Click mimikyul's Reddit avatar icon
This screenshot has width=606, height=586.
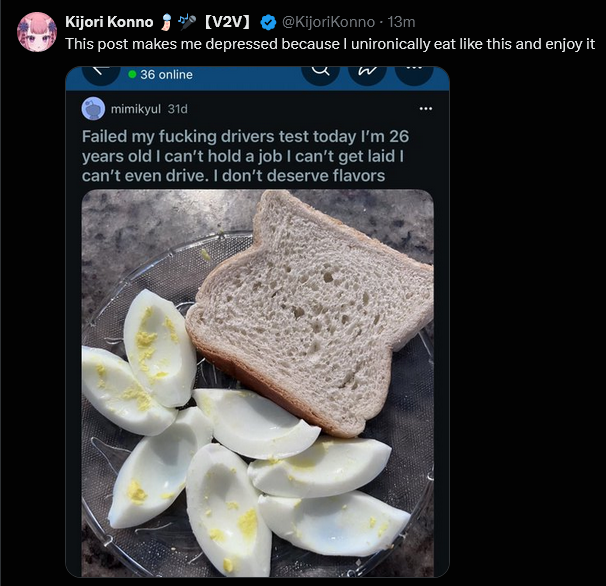[93, 109]
